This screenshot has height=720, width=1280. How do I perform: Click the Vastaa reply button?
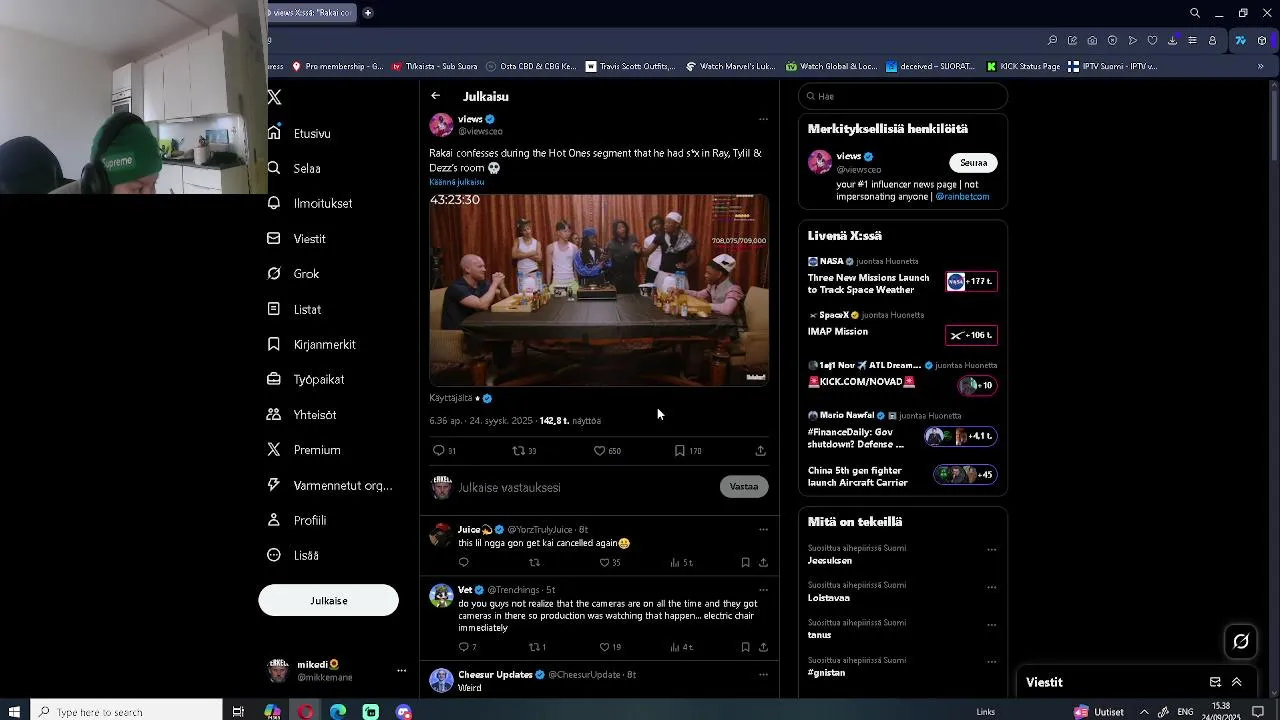click(x=744, y=487)
